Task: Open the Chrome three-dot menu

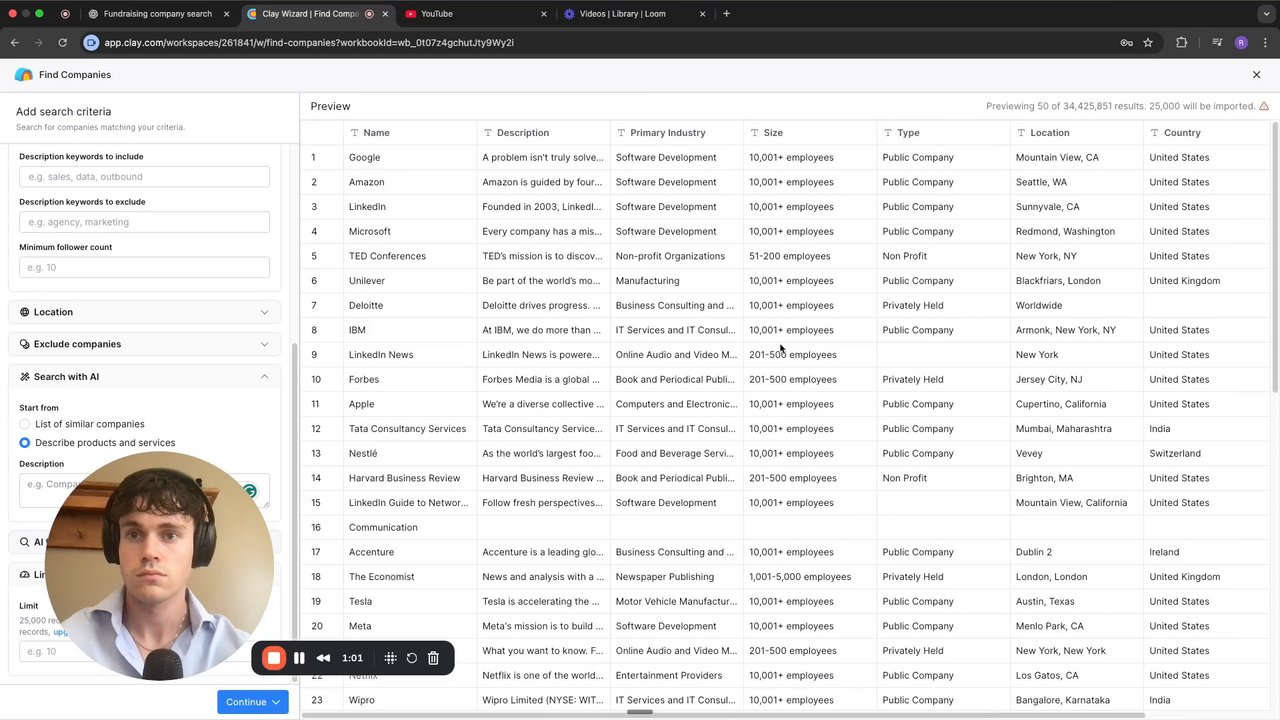Action: (x=1265, y=43)
